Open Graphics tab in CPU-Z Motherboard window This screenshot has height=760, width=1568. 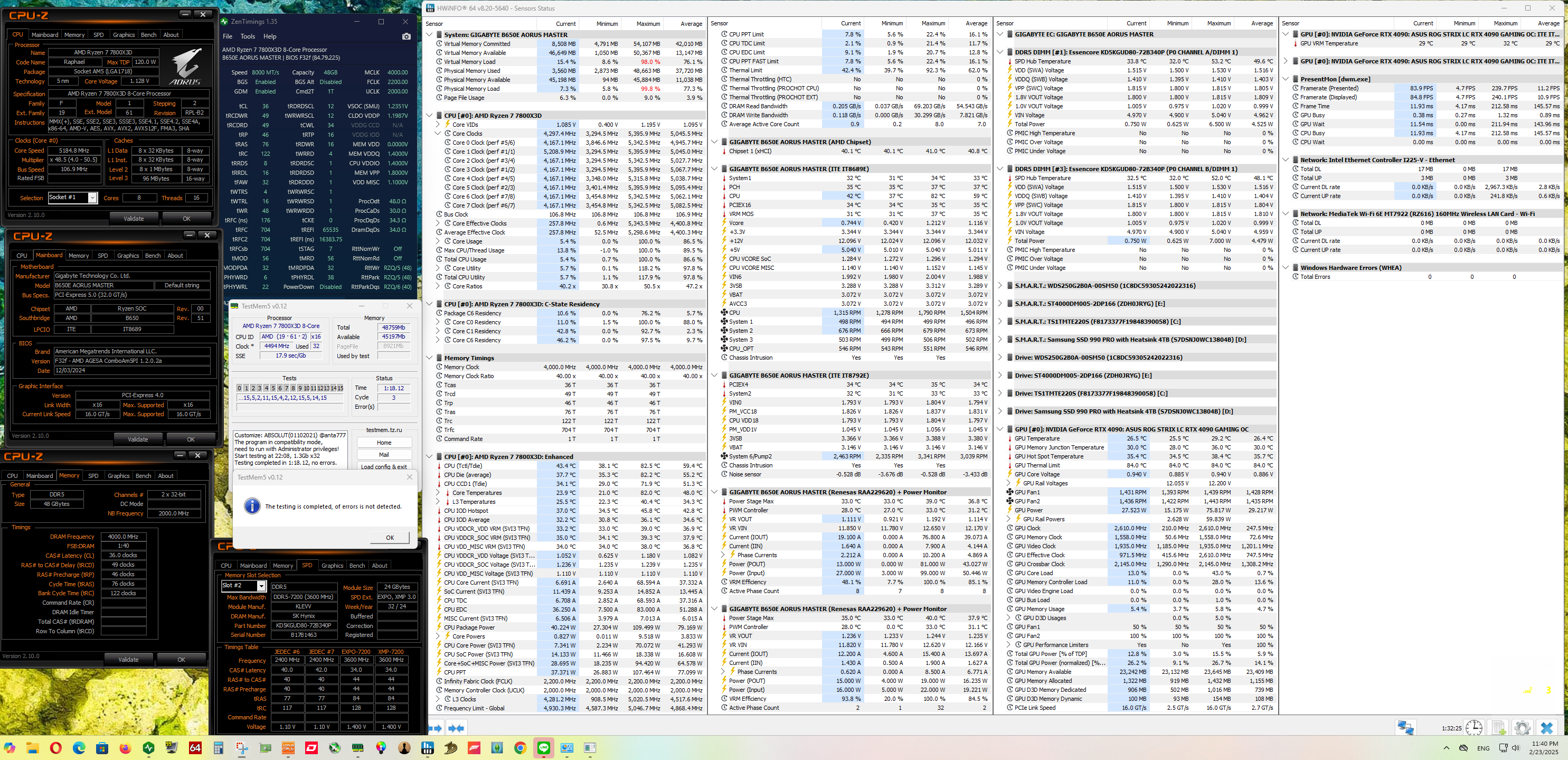point(128,256)
